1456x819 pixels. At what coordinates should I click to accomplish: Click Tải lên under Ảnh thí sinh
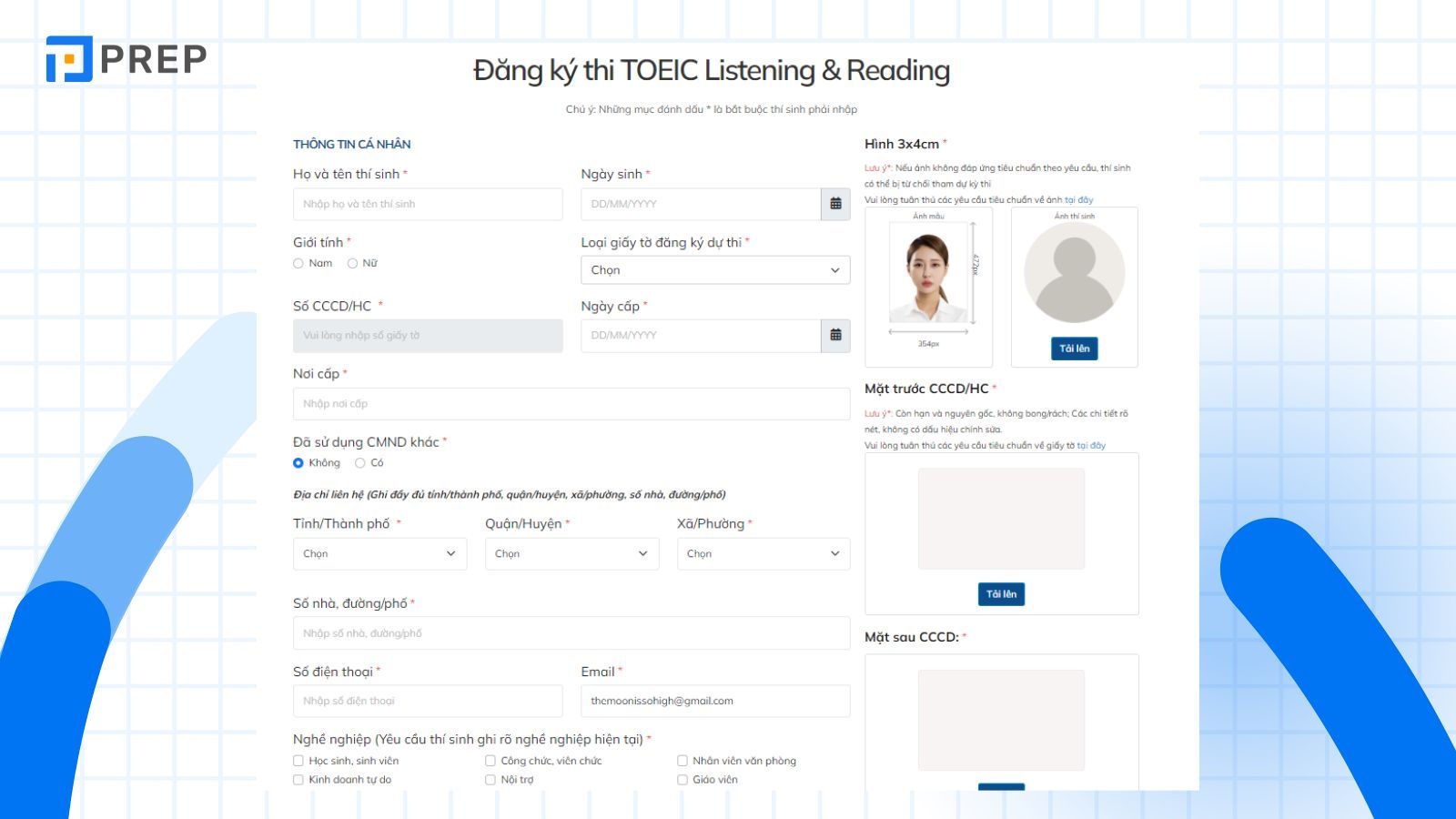[x=1075, y=349]
